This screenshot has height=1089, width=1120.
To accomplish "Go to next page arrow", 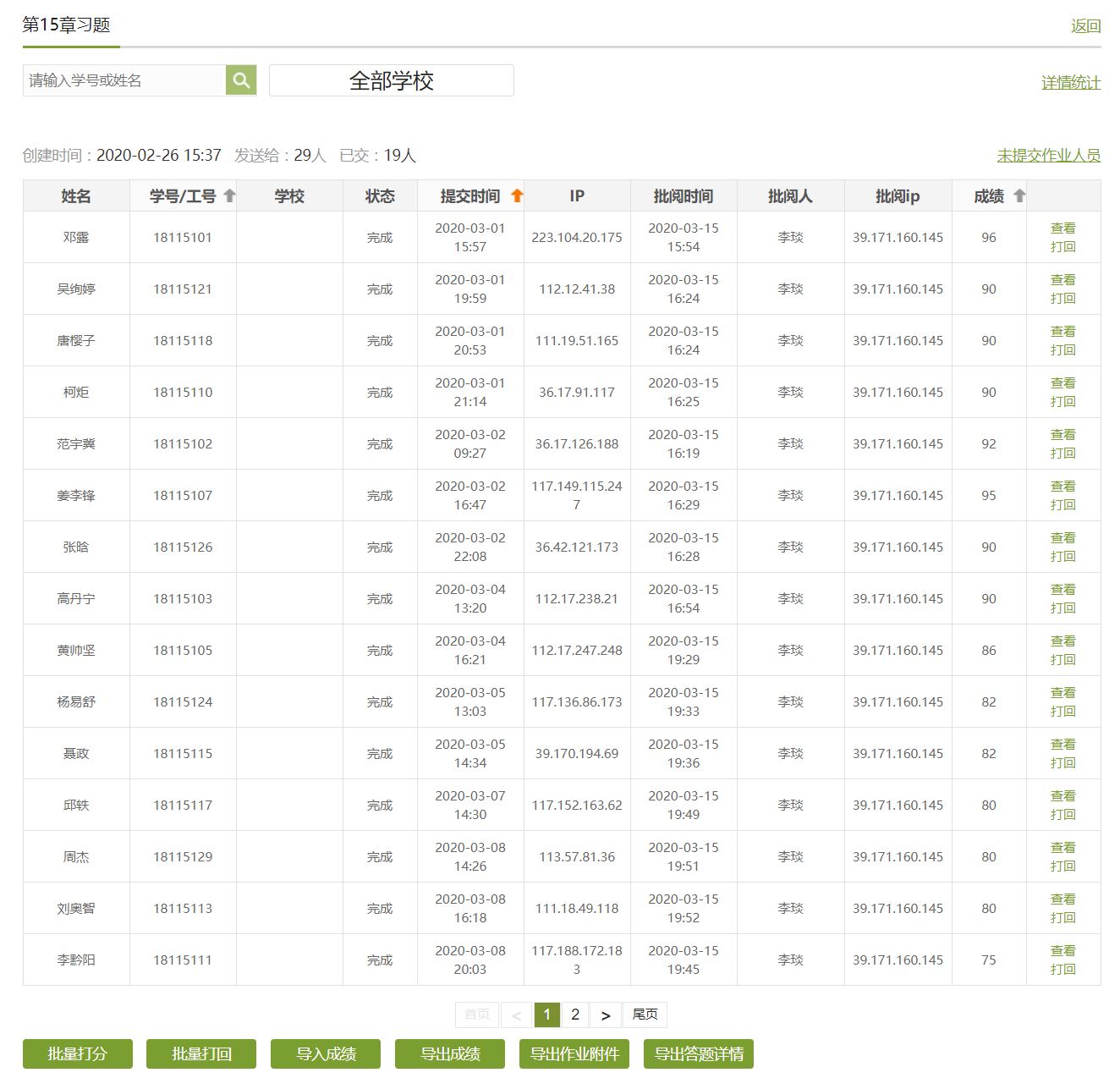I will coord(606,1015).
